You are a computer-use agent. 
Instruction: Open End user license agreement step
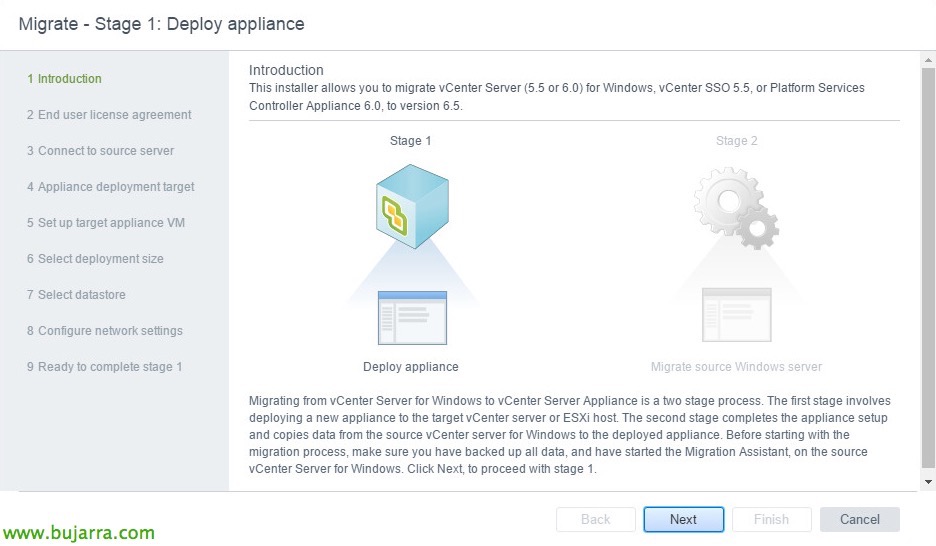click(108, 115)
